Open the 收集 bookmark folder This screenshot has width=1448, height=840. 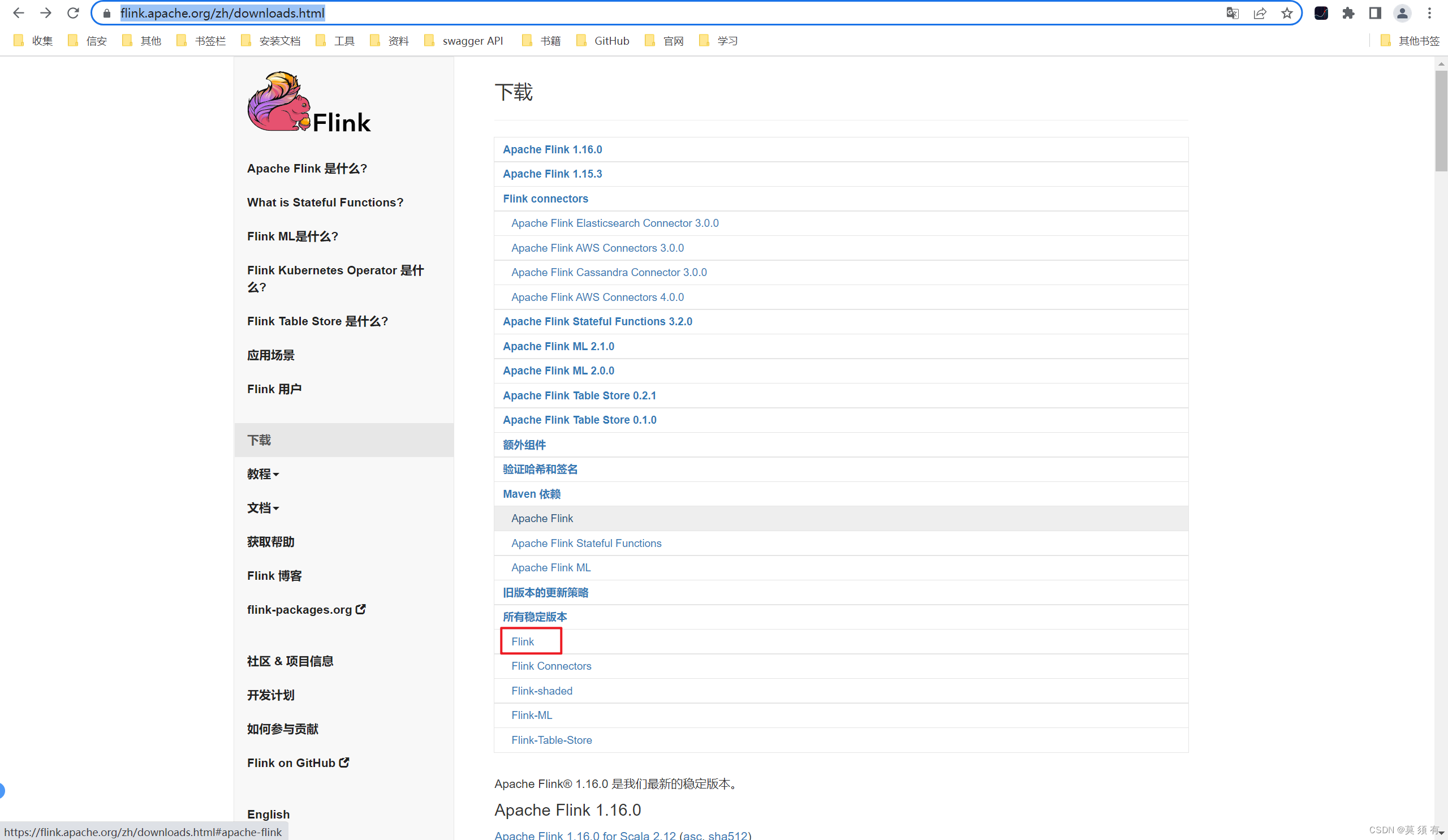(x=34, y=41)
